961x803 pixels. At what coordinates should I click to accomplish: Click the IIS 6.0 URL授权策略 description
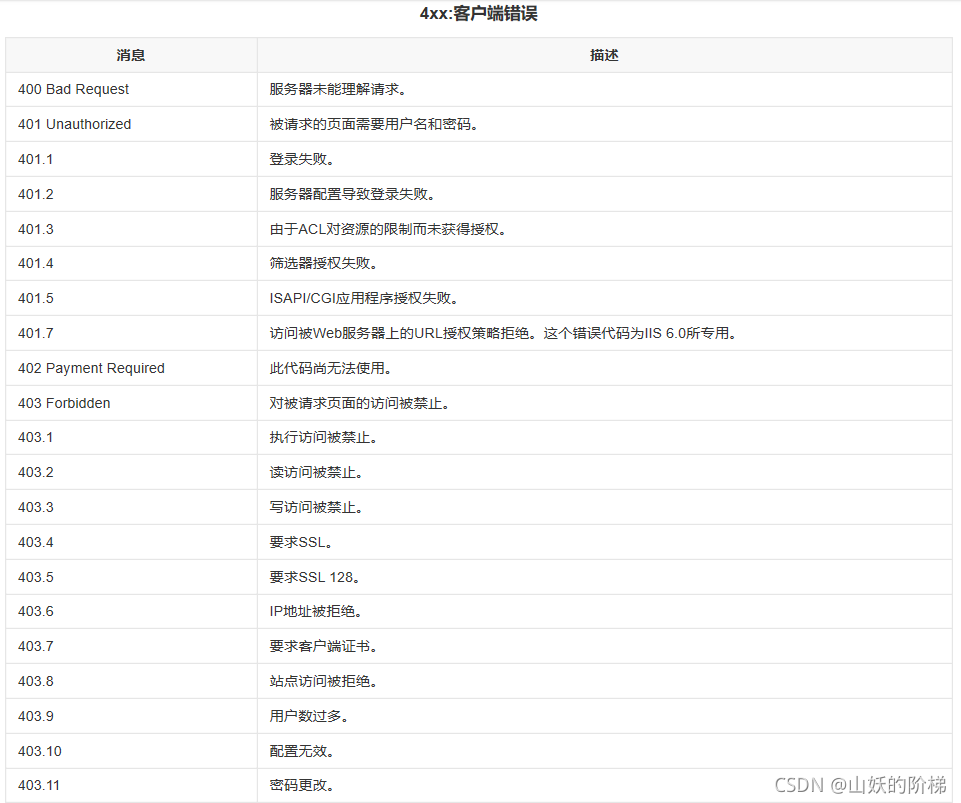point(503,333)
